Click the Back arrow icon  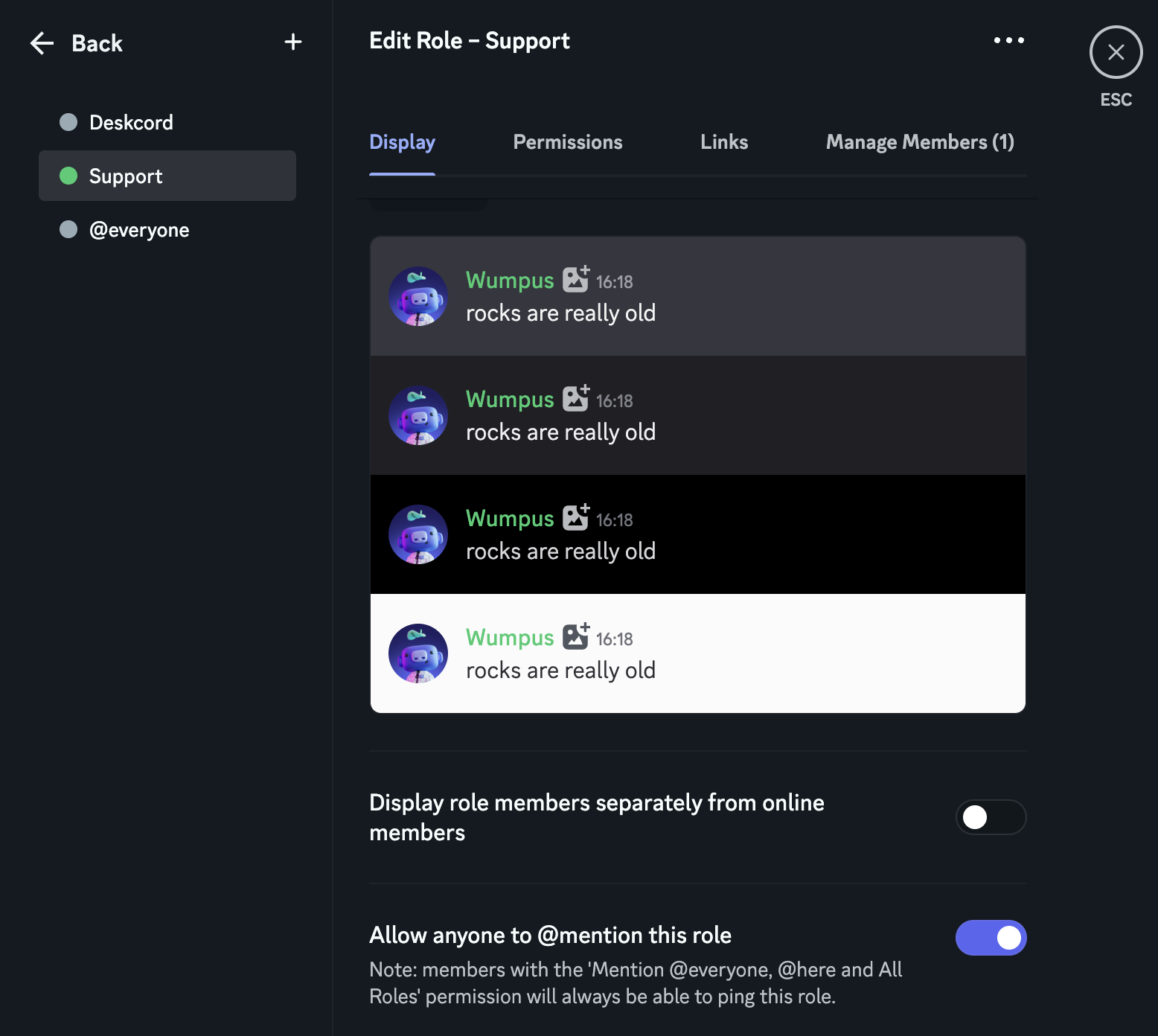(42, 43)
